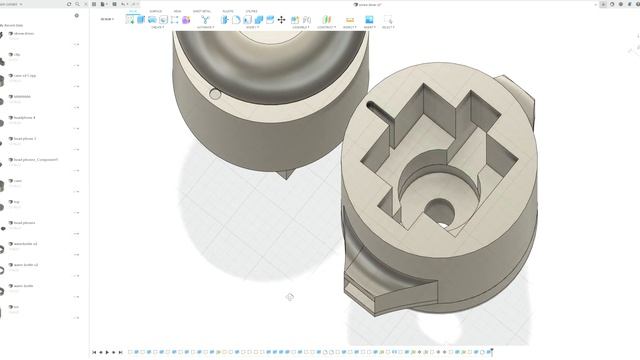Open the 'clip' design in data panel
The image size is (640, 360).
click(17, 54)
